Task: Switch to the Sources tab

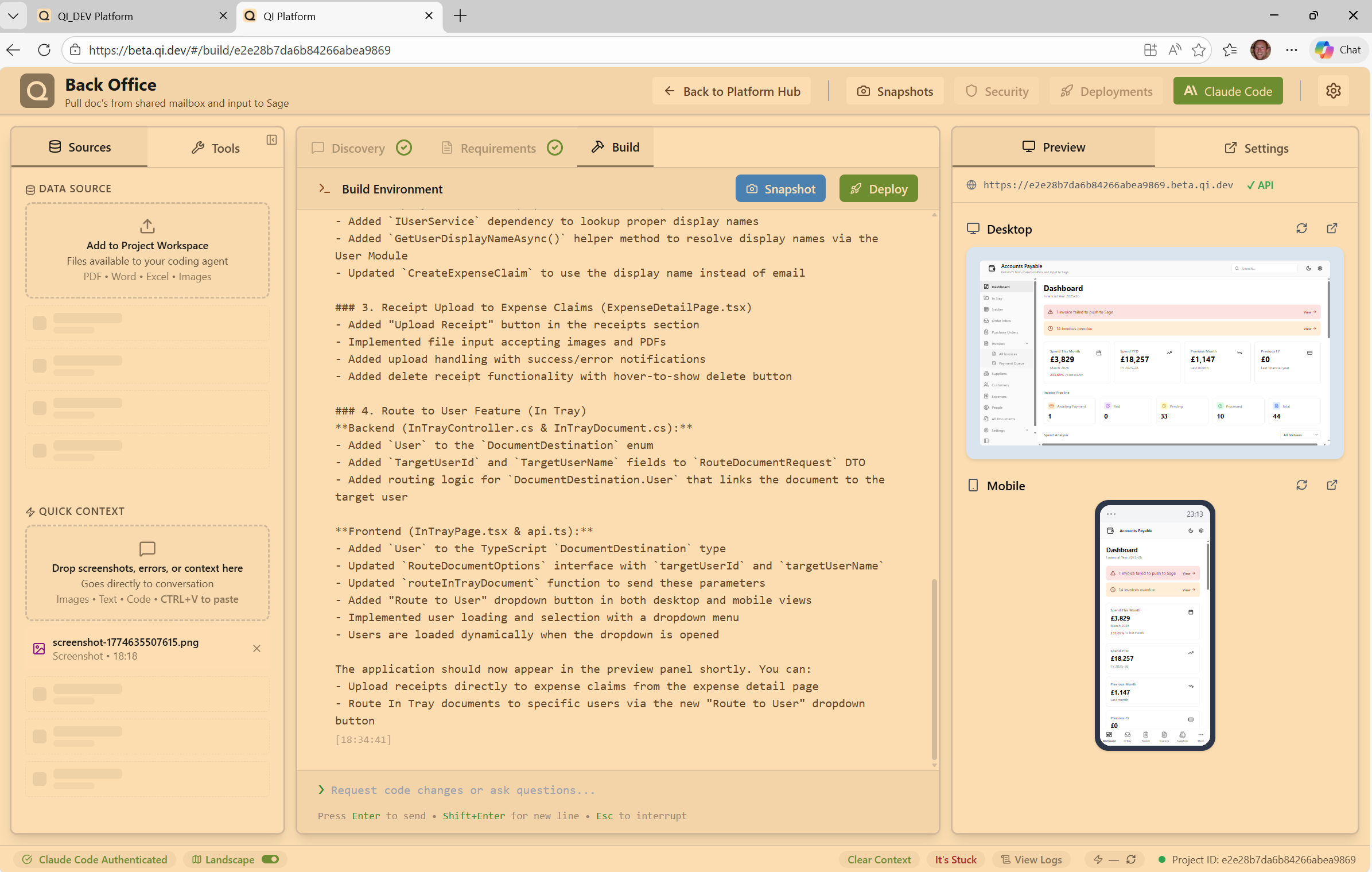Action: click(x=79, y=147)
